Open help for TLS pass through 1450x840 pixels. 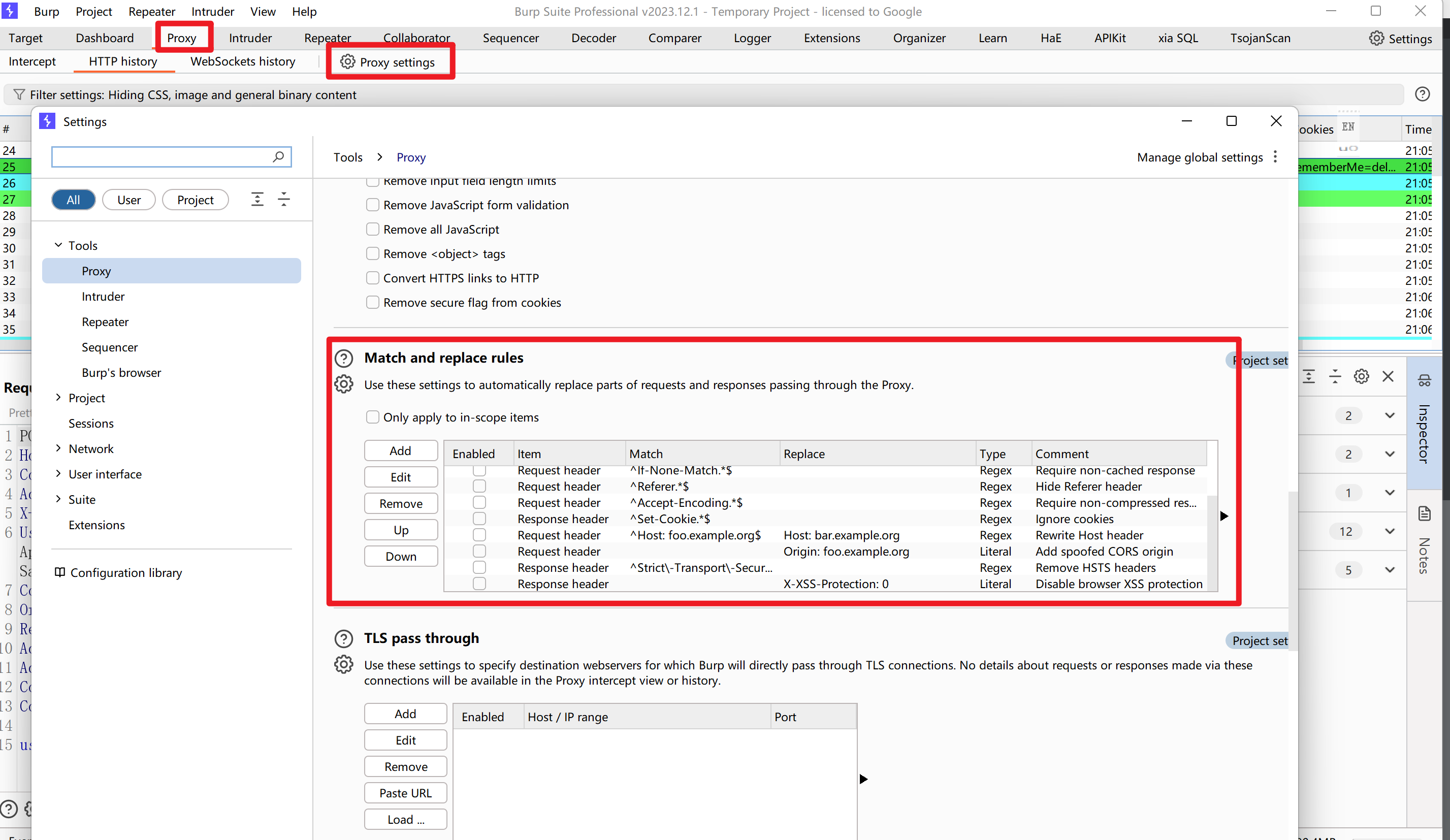[x=343, y=638]
